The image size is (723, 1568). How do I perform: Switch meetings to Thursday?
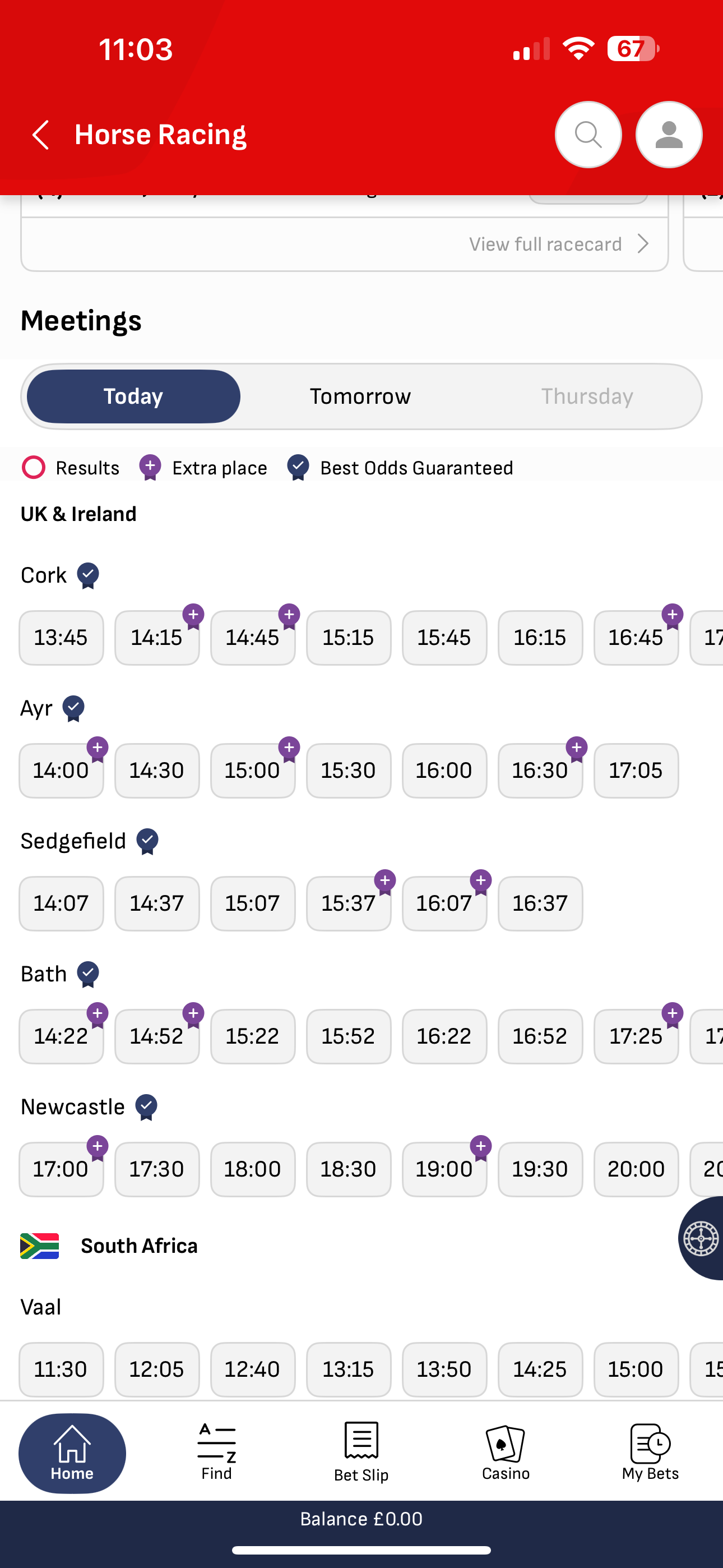[587, 396]
